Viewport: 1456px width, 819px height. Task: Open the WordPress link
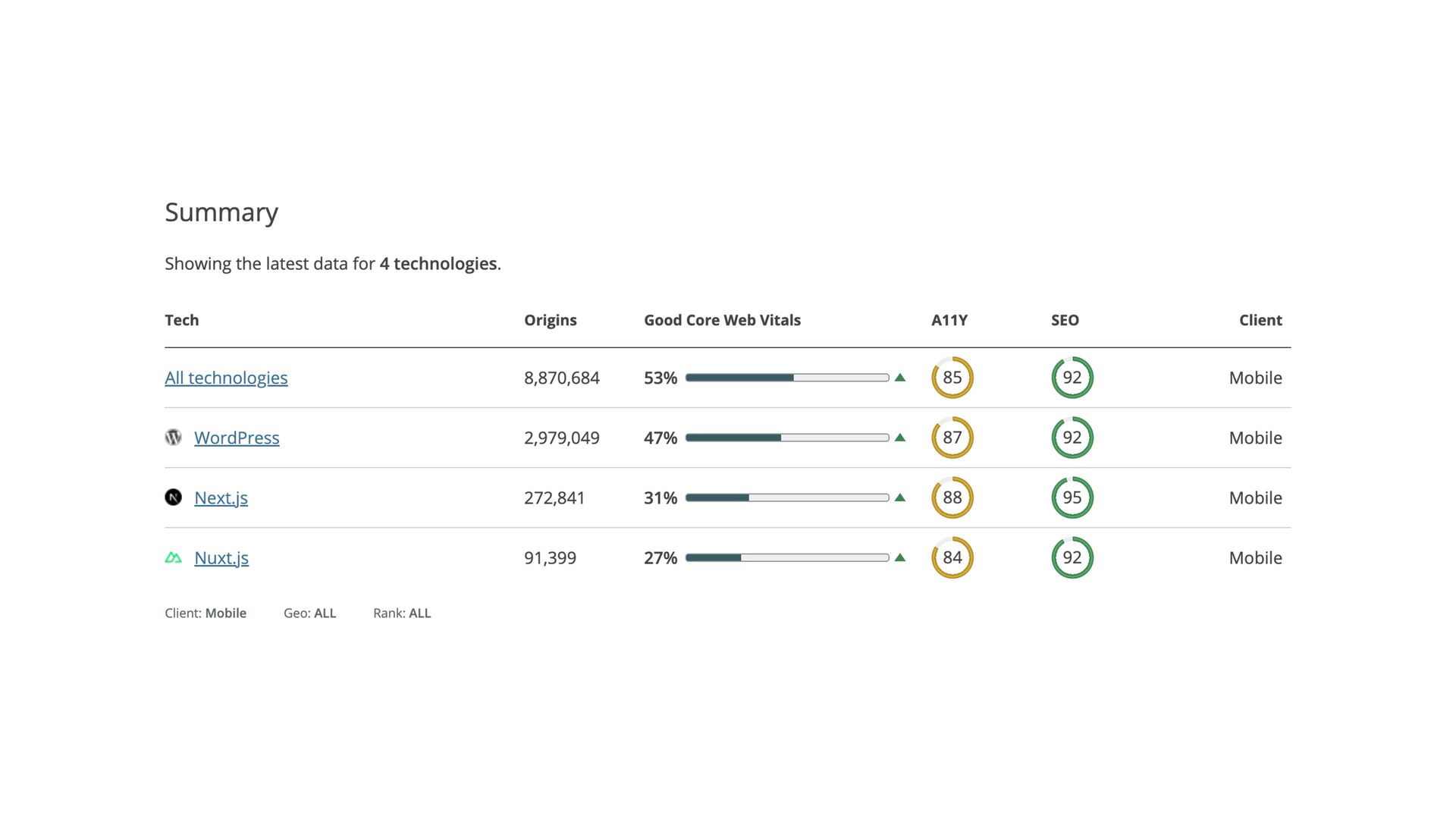click(x=237, y=438)
